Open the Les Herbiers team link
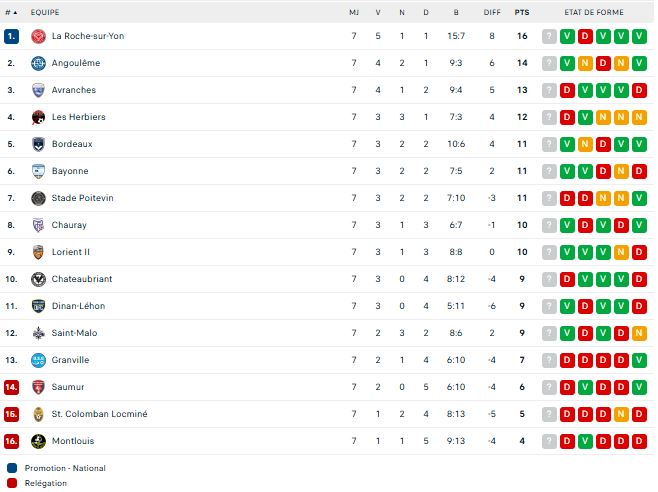 point(78,117)
